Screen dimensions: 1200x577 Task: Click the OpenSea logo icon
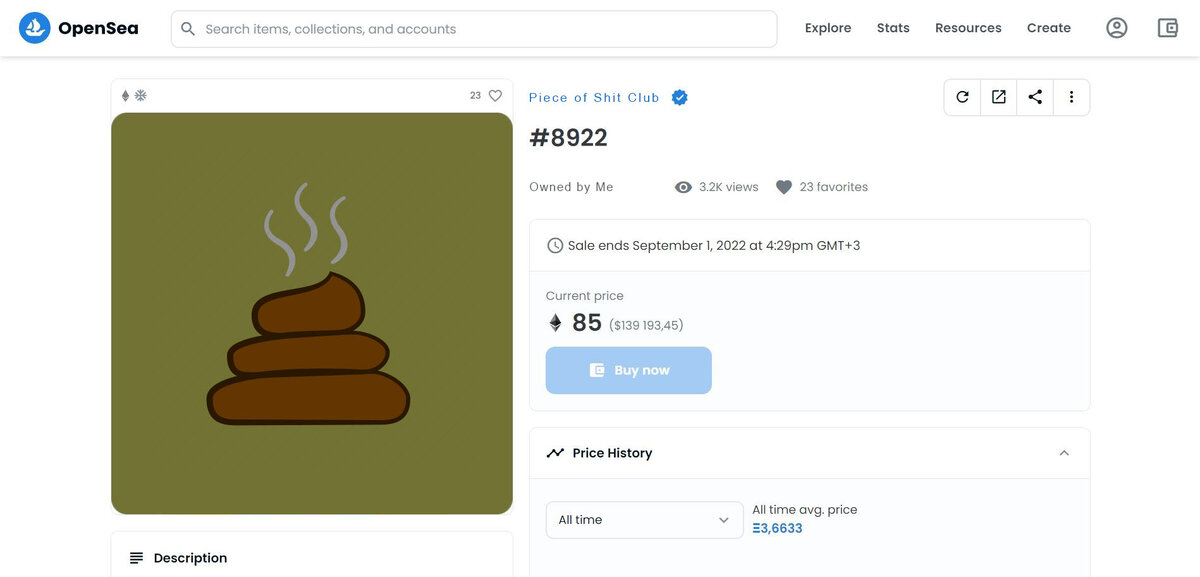coord(35,28)
